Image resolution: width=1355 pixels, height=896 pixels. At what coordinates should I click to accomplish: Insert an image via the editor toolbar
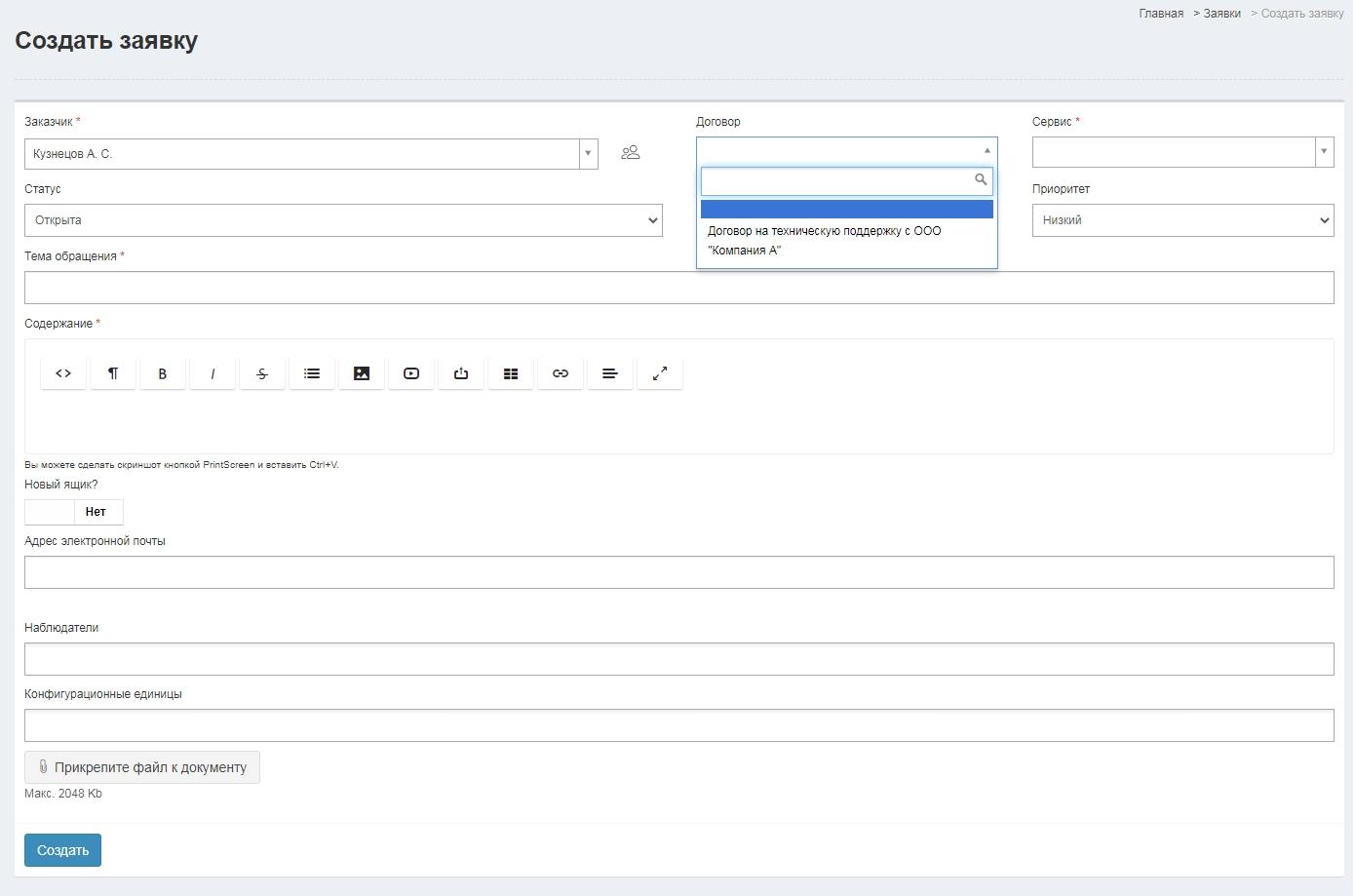(x=362, y=373)
